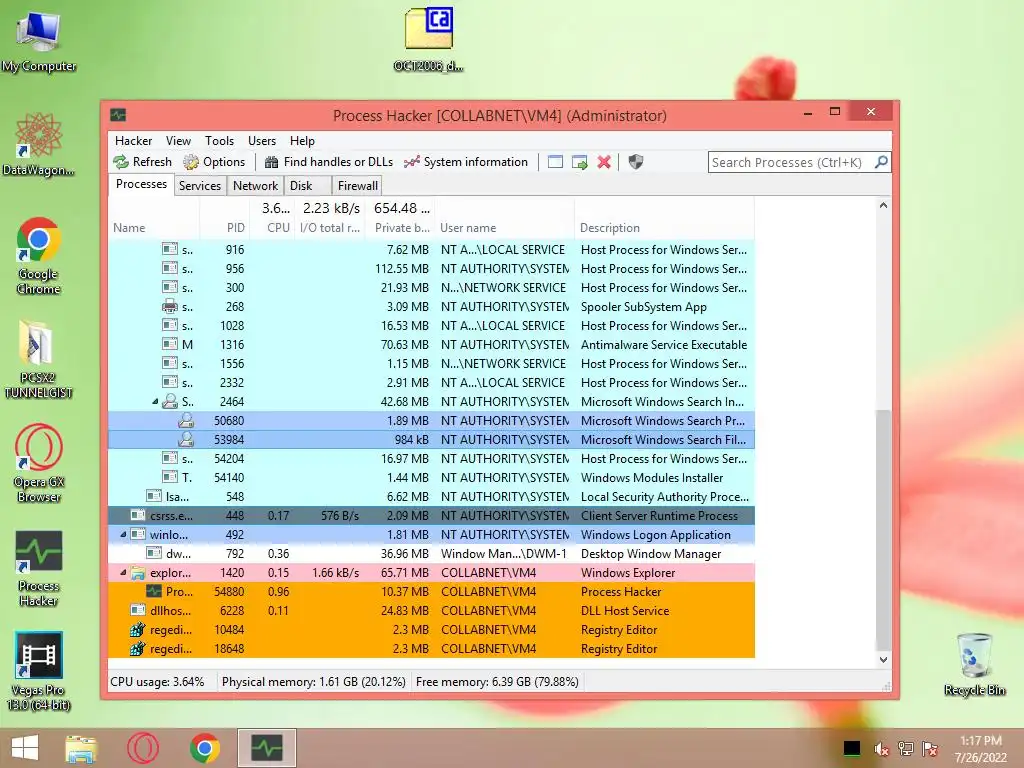This screenshot has height=768, width=1024.
Task: Open System information graph window
Action: [x=466, y=162]
